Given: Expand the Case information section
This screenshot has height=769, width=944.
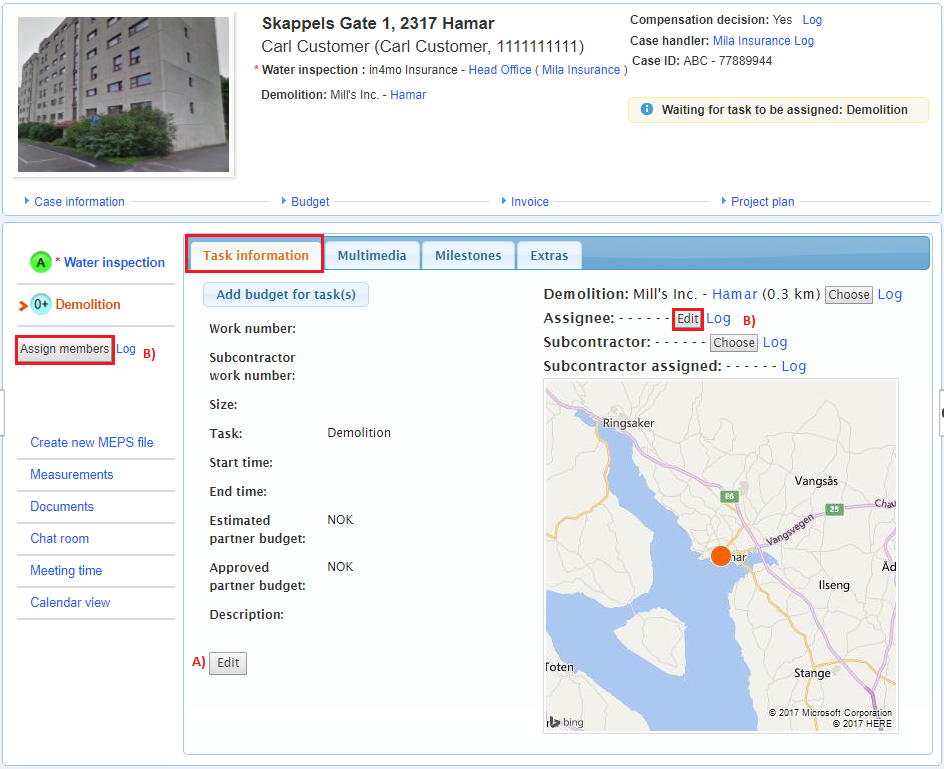Looking at the screenshot, I should [79, 202].
